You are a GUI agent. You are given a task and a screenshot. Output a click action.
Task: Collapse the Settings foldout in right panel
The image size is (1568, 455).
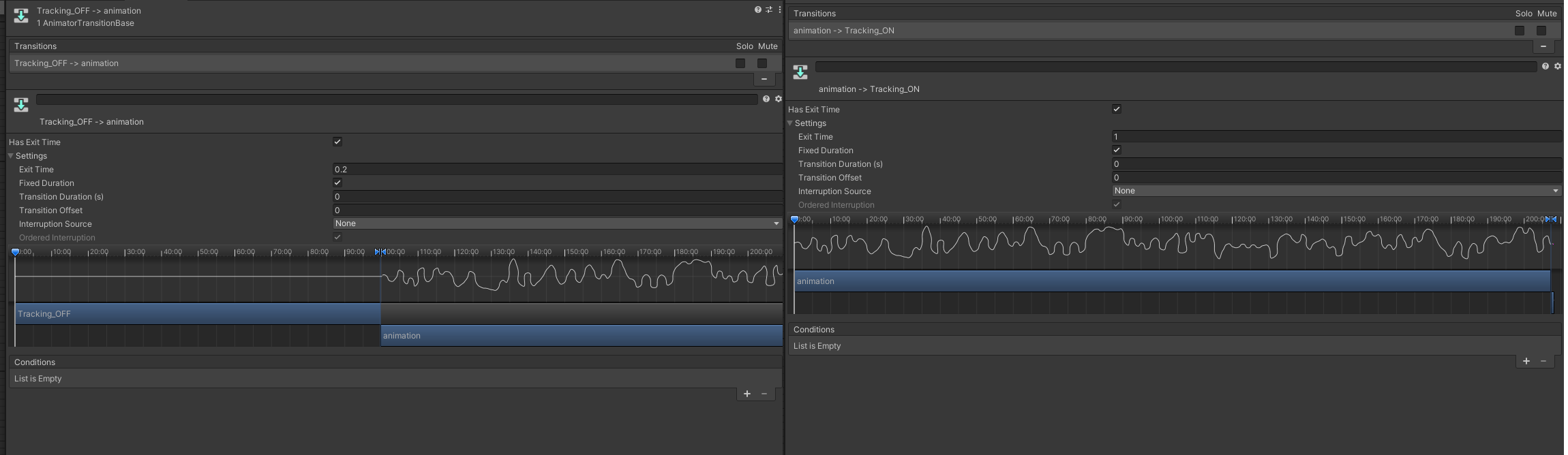pyautogui.click(x=790, y=123)
